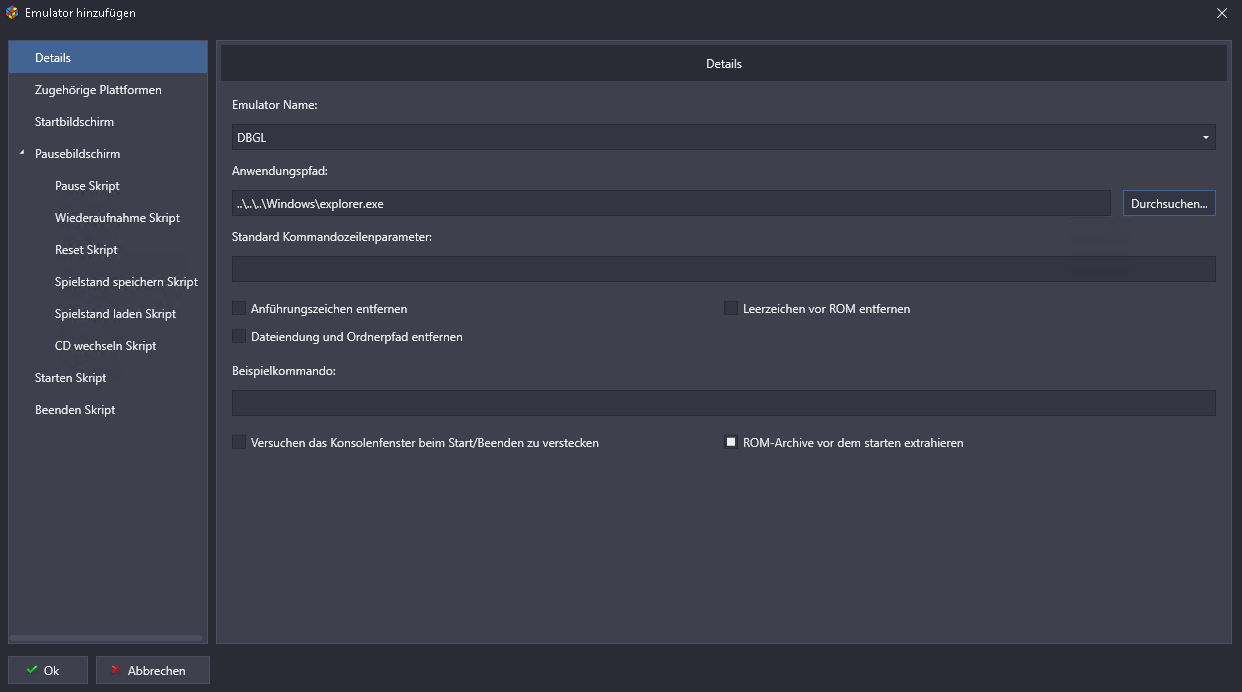Go to Starten Skript section
Screen dimensions: 1242x692
coord(70,378)
